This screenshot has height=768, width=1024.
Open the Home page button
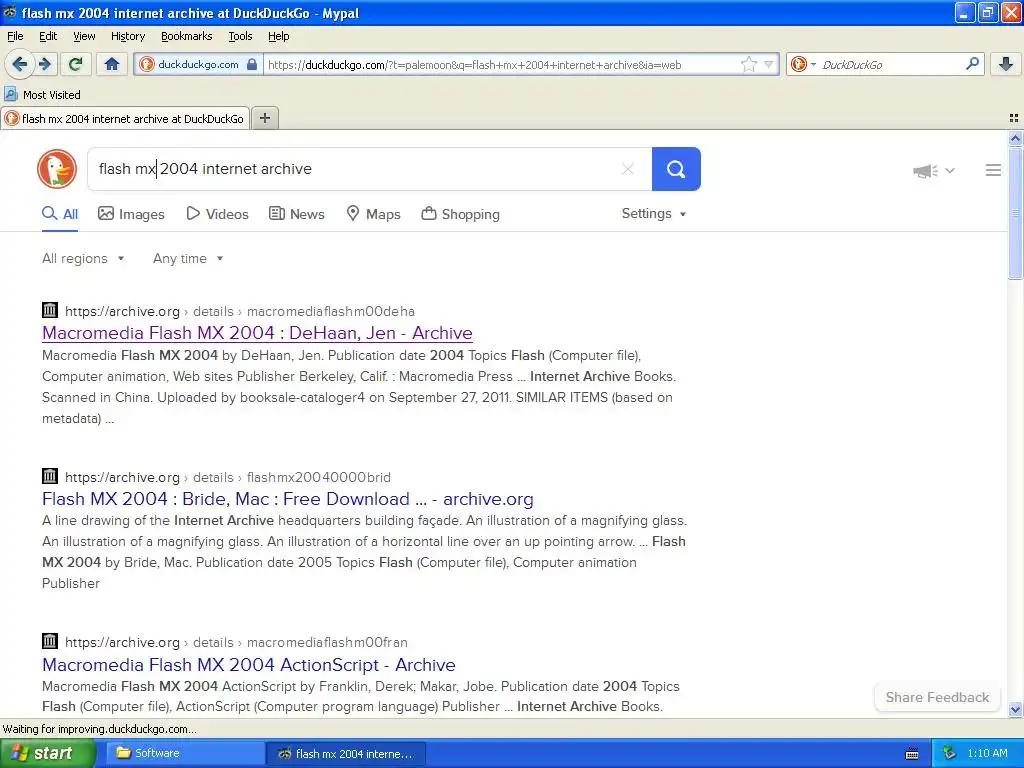click(112, 64)
